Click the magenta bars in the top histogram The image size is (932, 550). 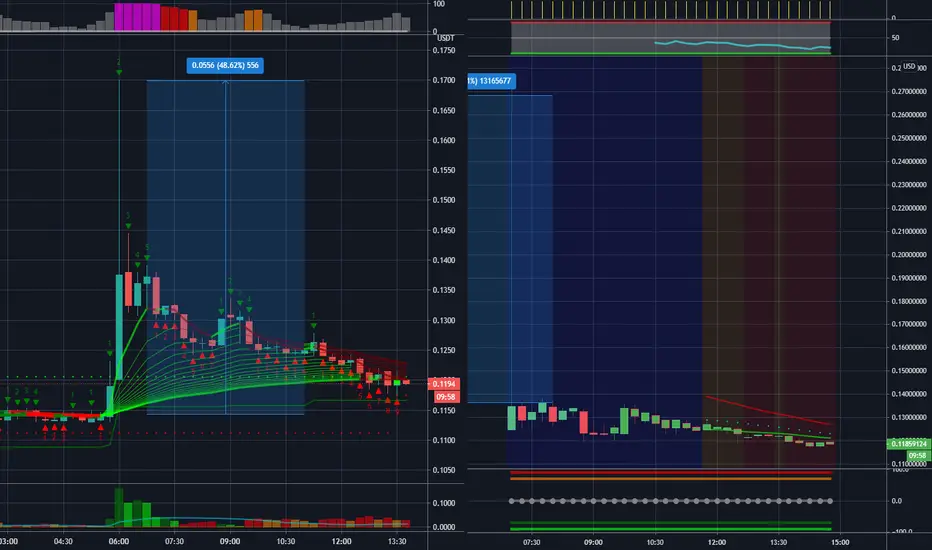tap(137, 17)
